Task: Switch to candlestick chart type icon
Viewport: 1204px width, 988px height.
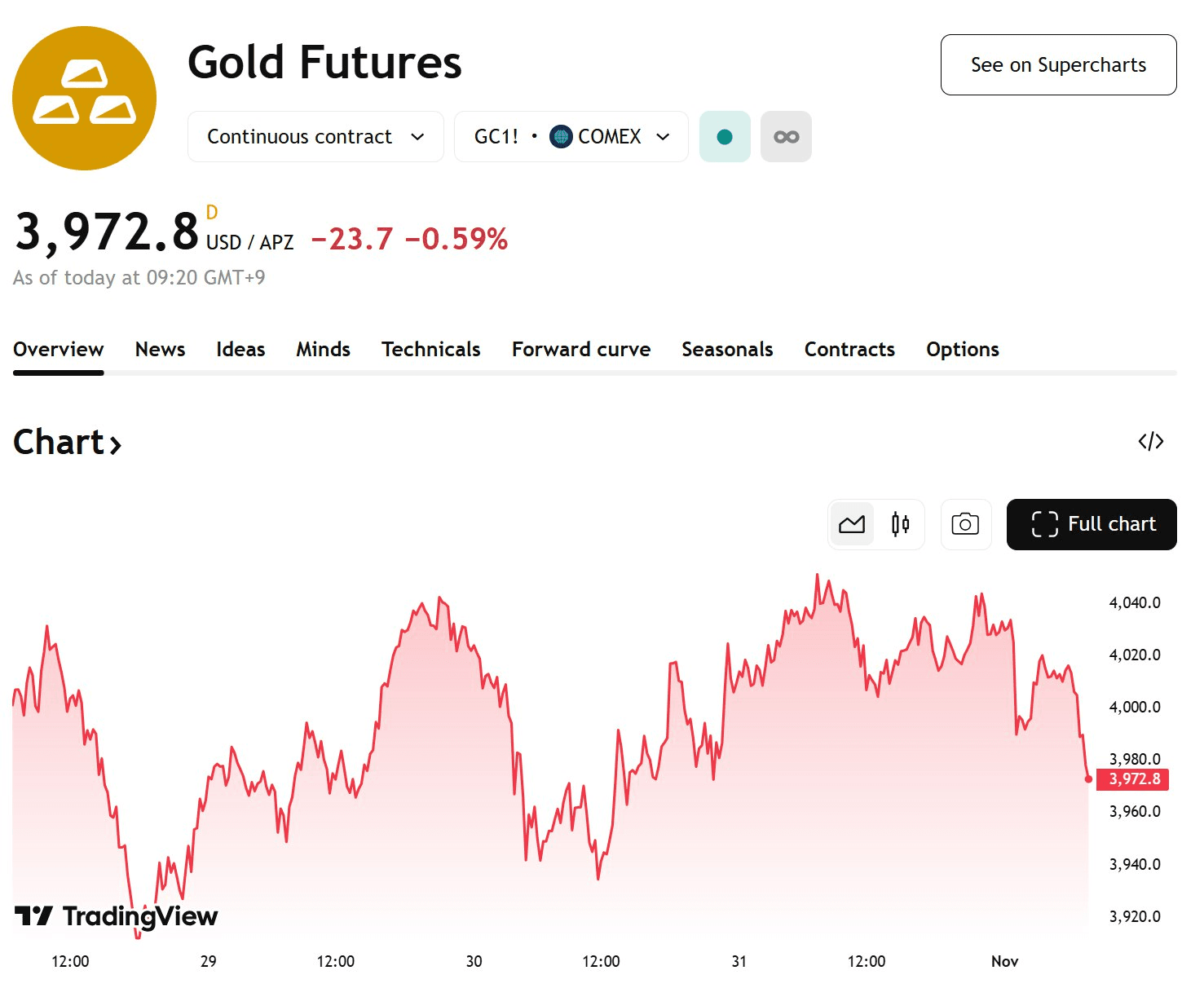Action: [900, 524]
